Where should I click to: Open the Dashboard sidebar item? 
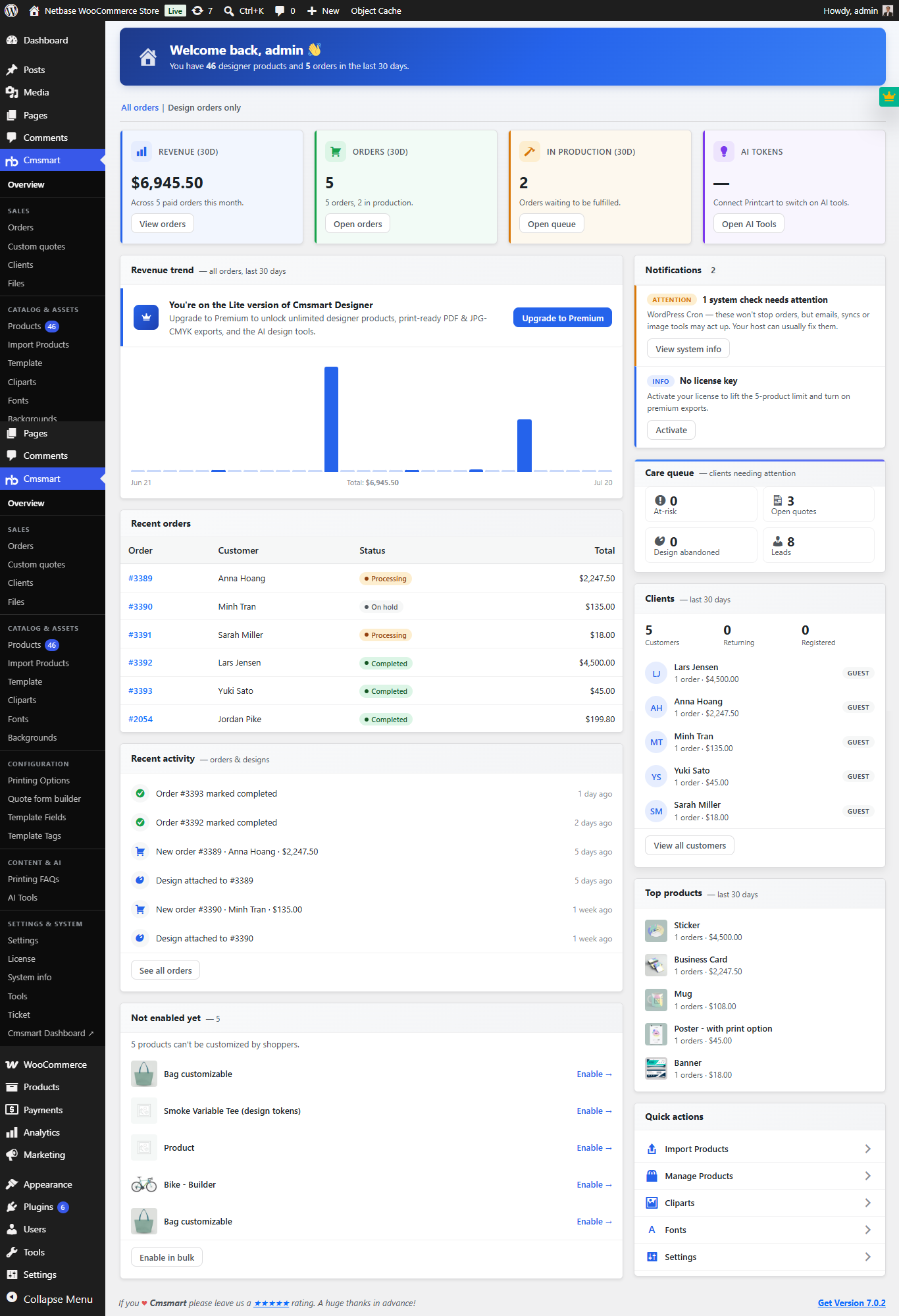[53, 40]
